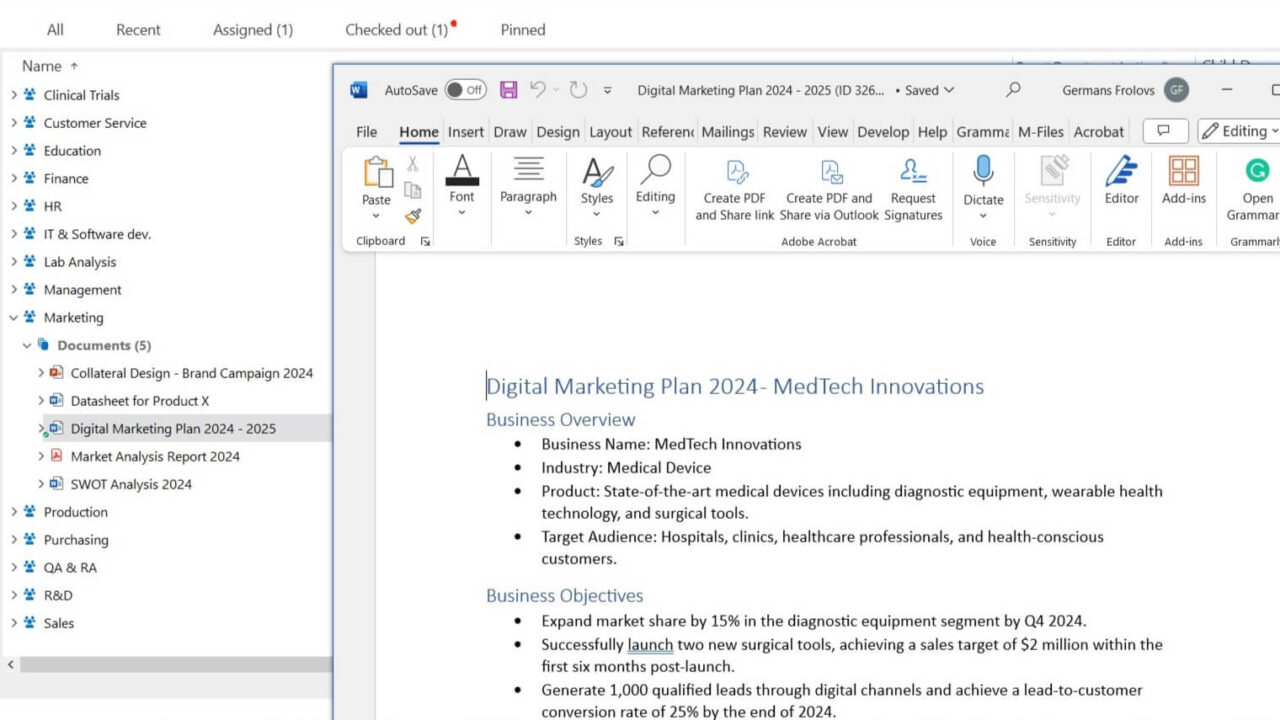
Task: Expand the Finance tree node
Action: click(x=14, y=179)
